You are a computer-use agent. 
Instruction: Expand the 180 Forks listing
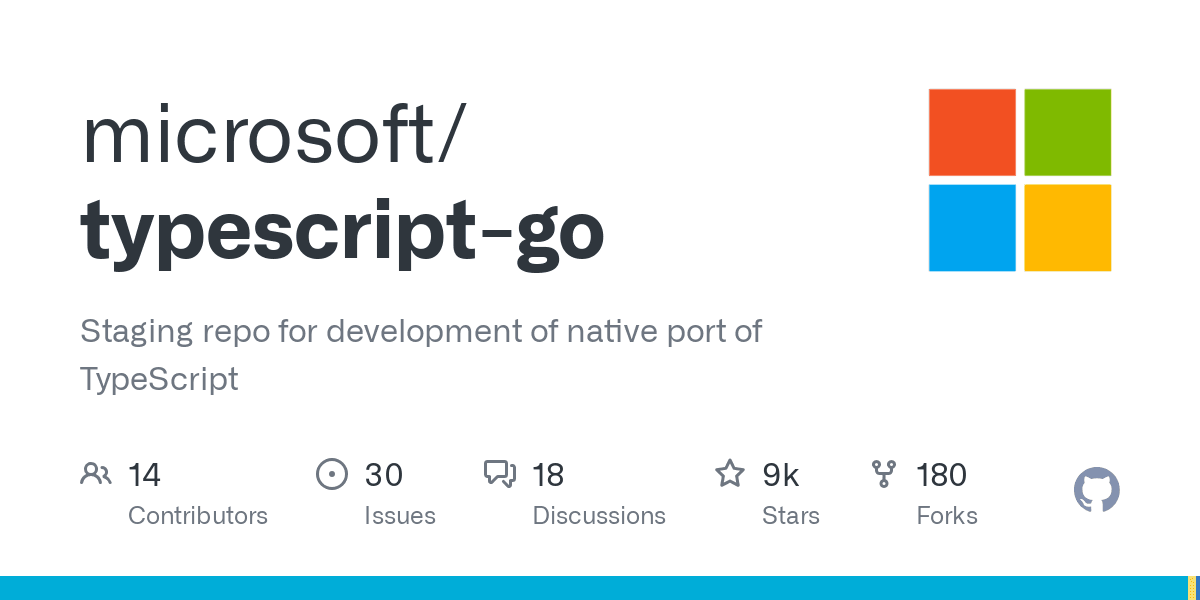pyautogui.click(x=941, y=474)
